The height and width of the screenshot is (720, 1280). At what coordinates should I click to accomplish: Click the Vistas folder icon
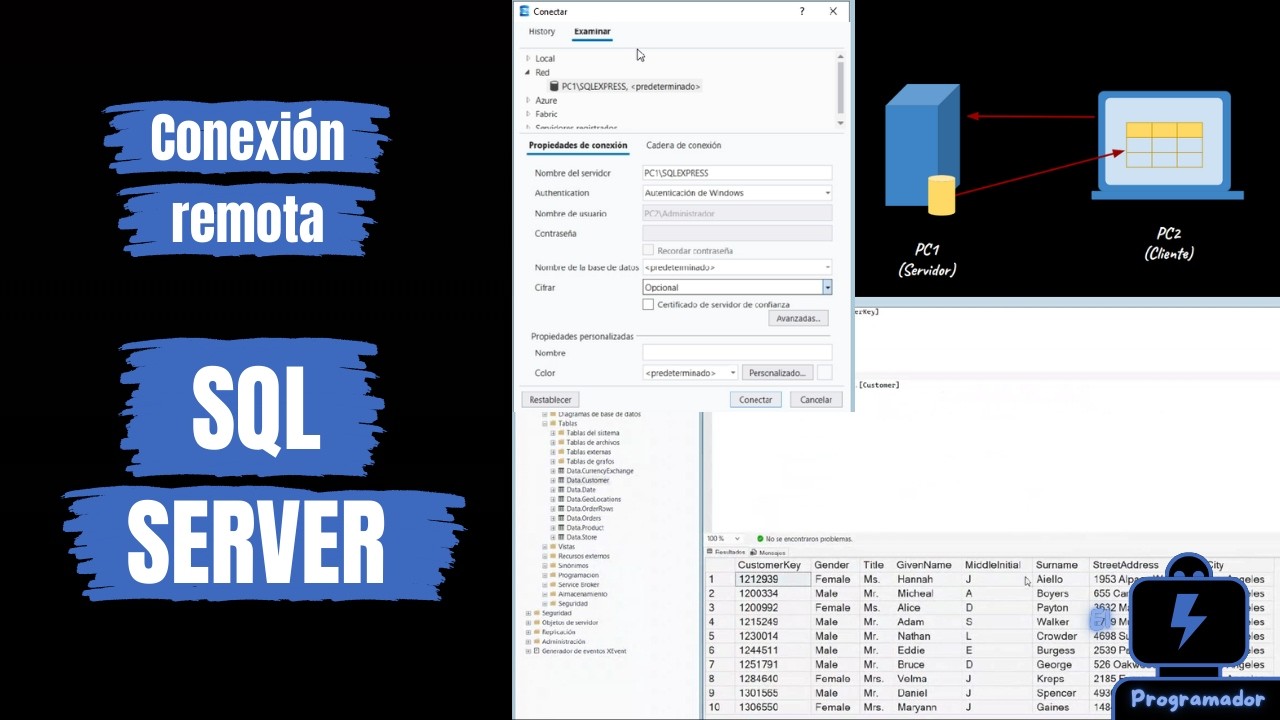click(x=554, y=547)
